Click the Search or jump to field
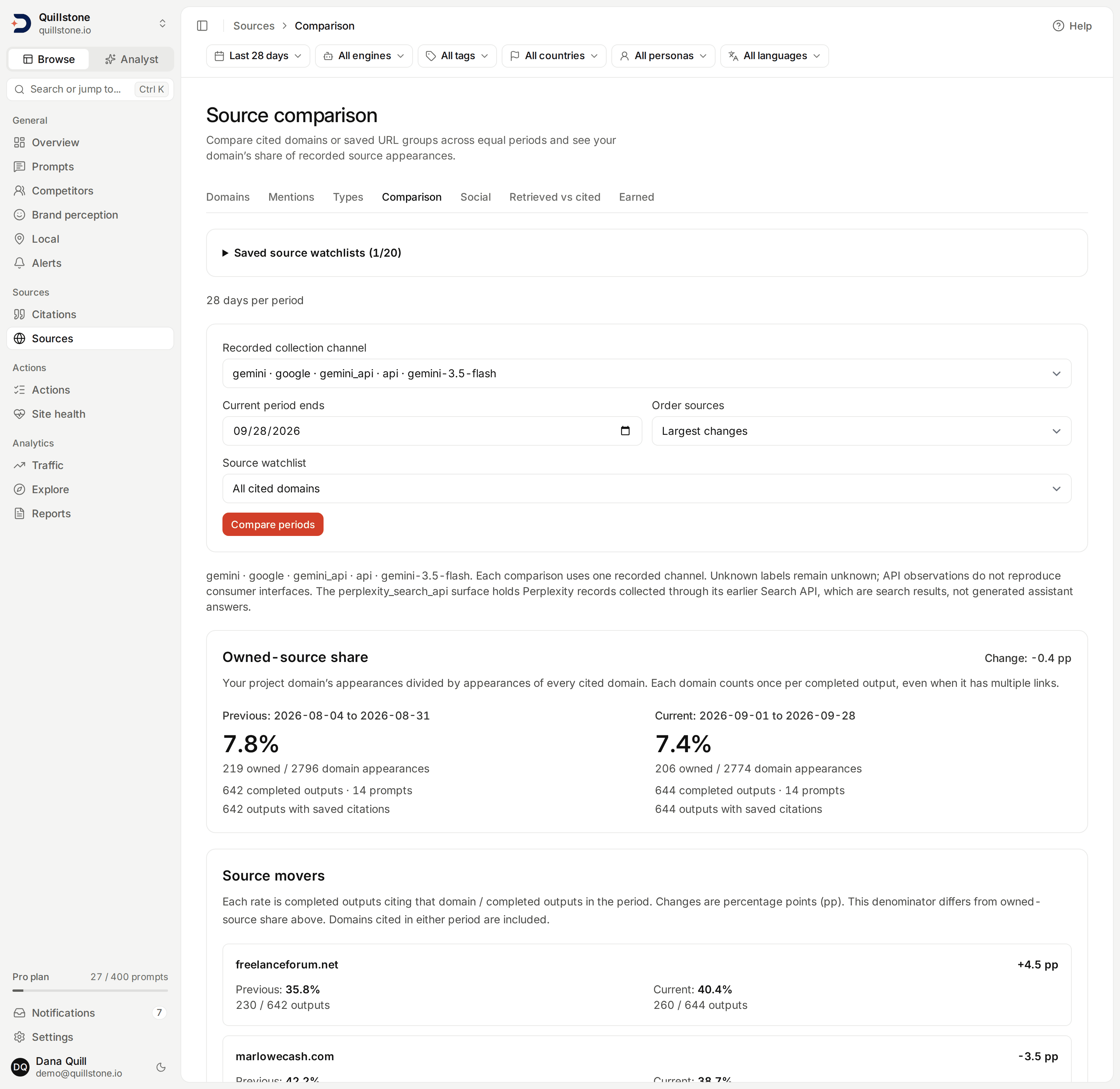1120x1089 pixels. point(90,89)
